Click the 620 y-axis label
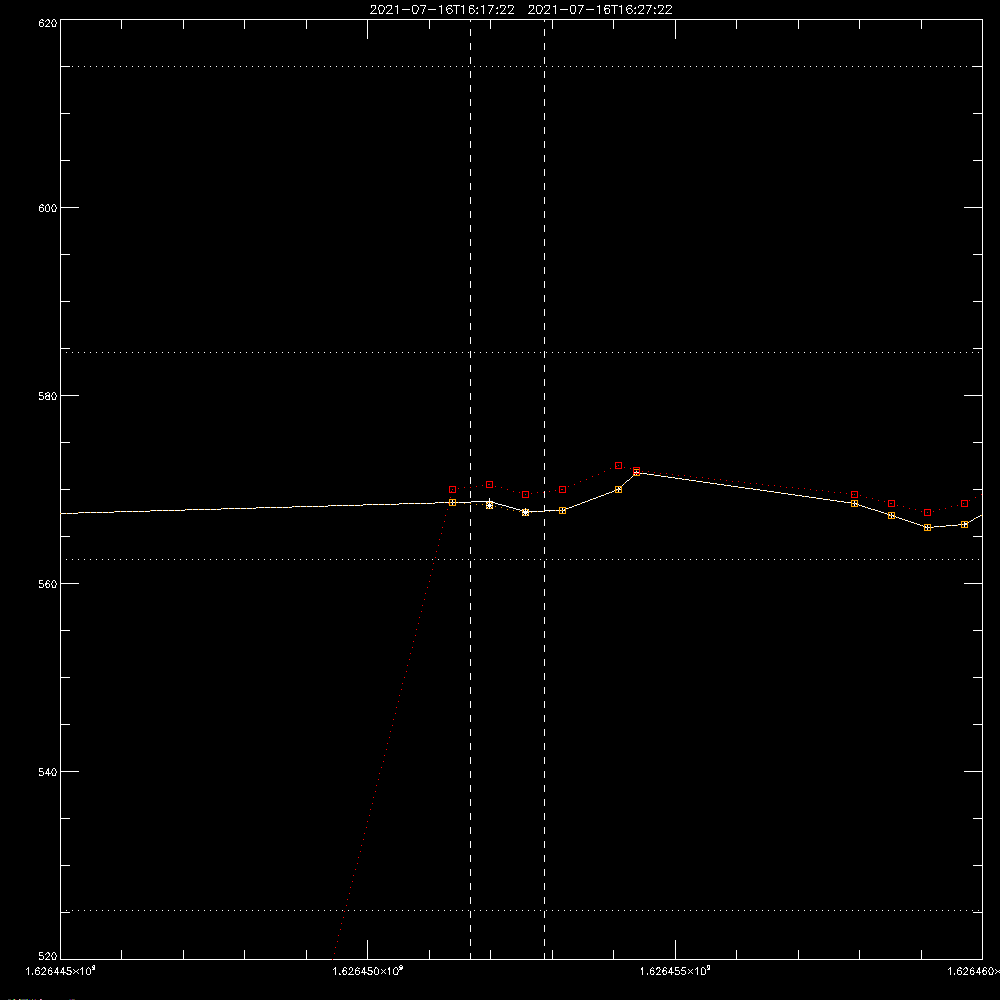The width and height of the screenshot is (1000, 1000). click(48, 23)
